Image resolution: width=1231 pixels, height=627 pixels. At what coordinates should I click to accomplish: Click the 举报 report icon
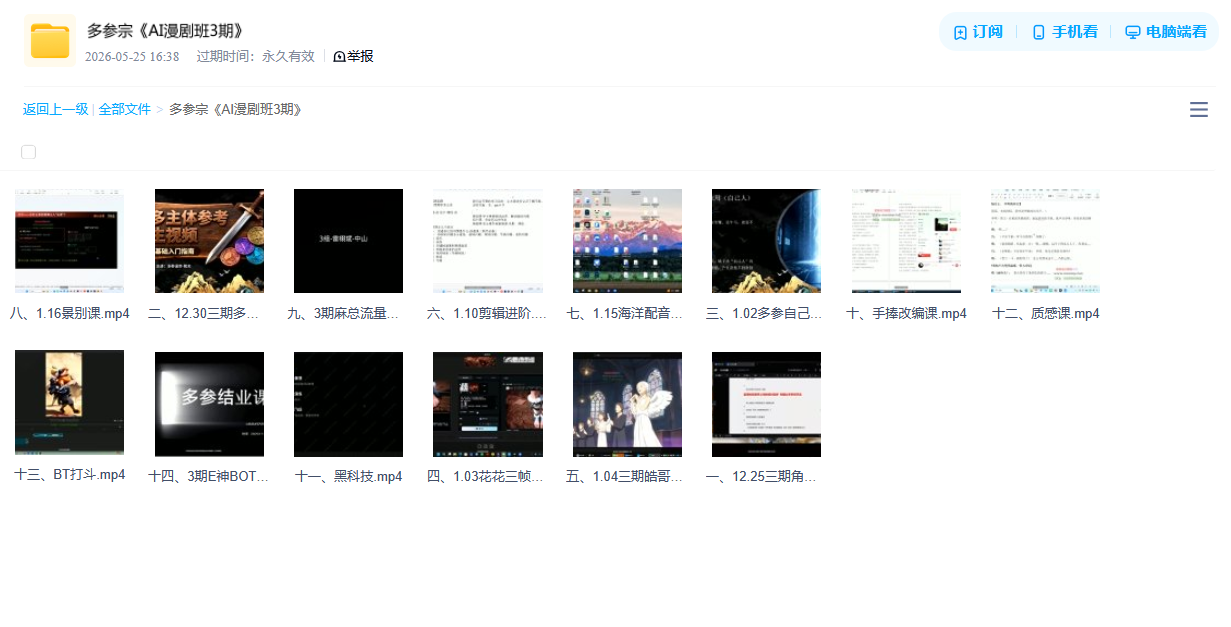[x=339, y=57]
